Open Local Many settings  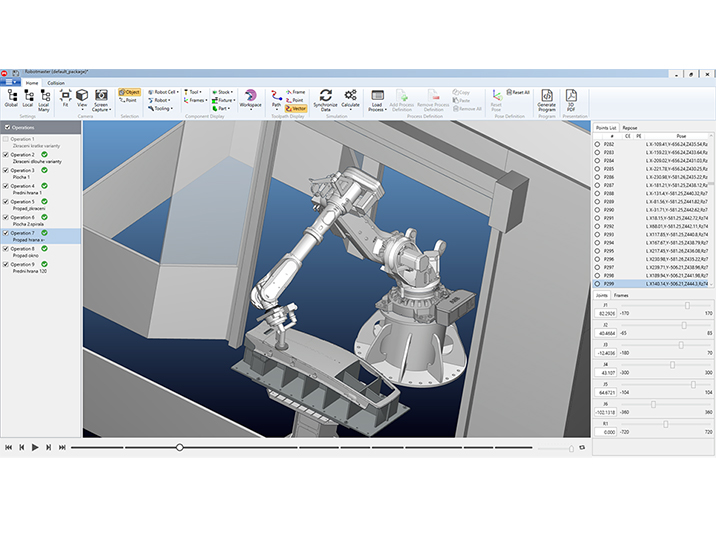[x=44, y=100]
